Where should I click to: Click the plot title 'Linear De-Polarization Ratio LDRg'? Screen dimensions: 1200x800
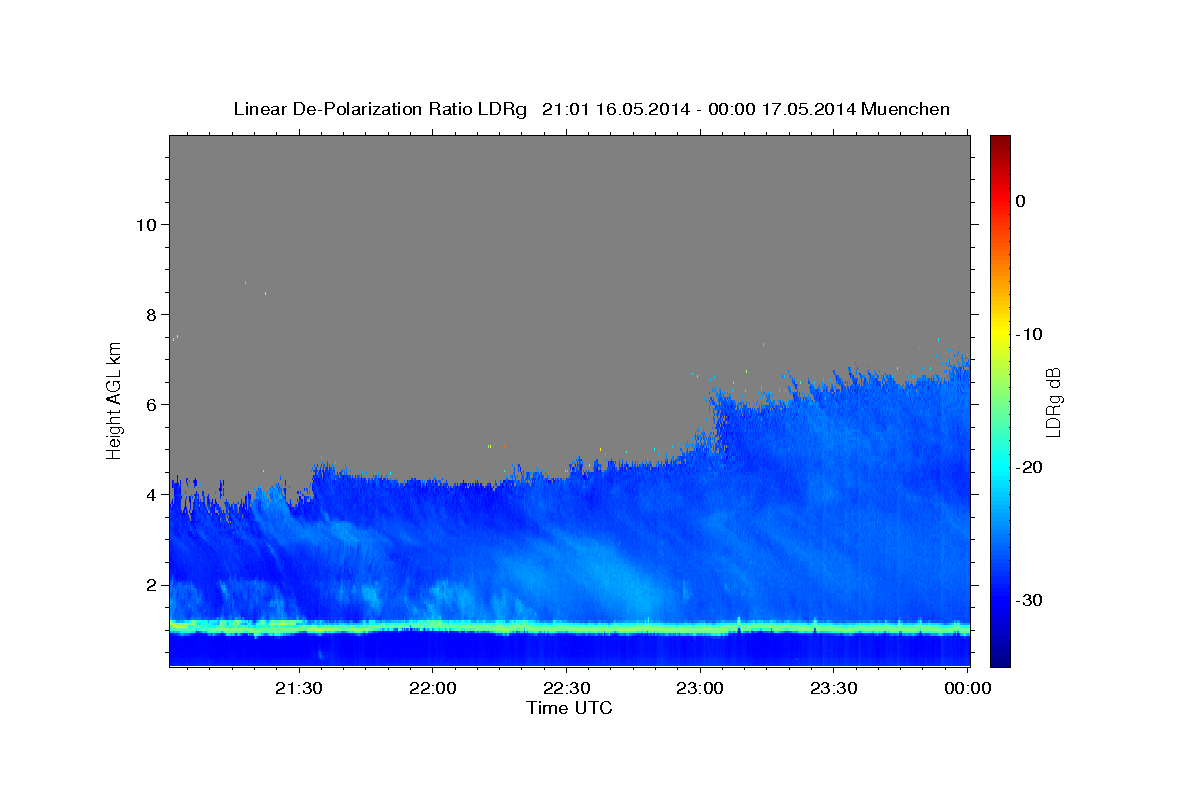coord(380,109)
